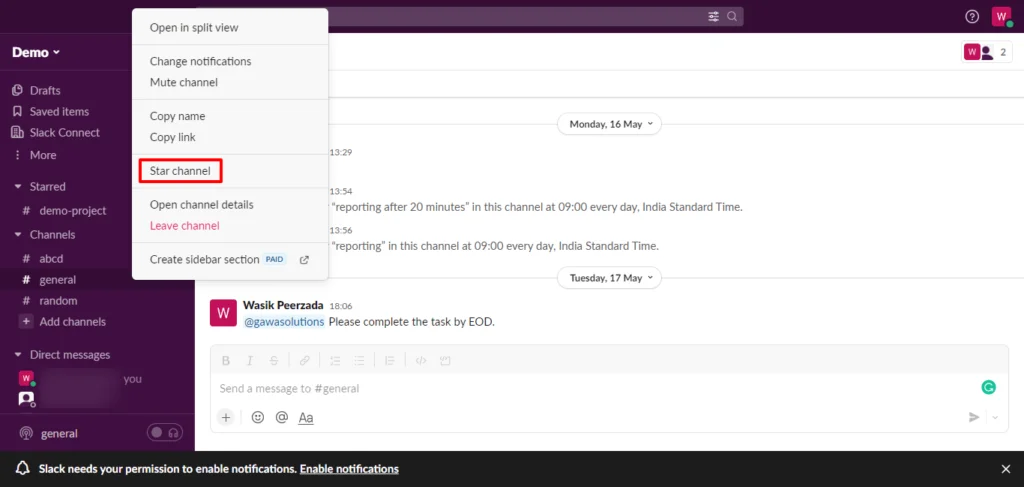This screenshot has width=1024, height=487.
Task: Insert a code block in composer
Action: coord(445,360)
